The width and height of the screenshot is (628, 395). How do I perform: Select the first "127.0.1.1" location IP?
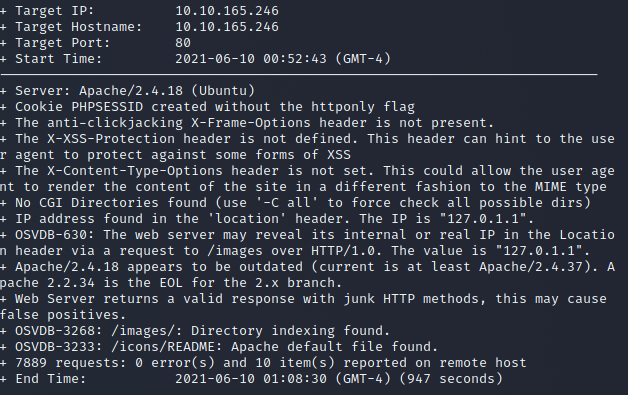tap(483, 219)
